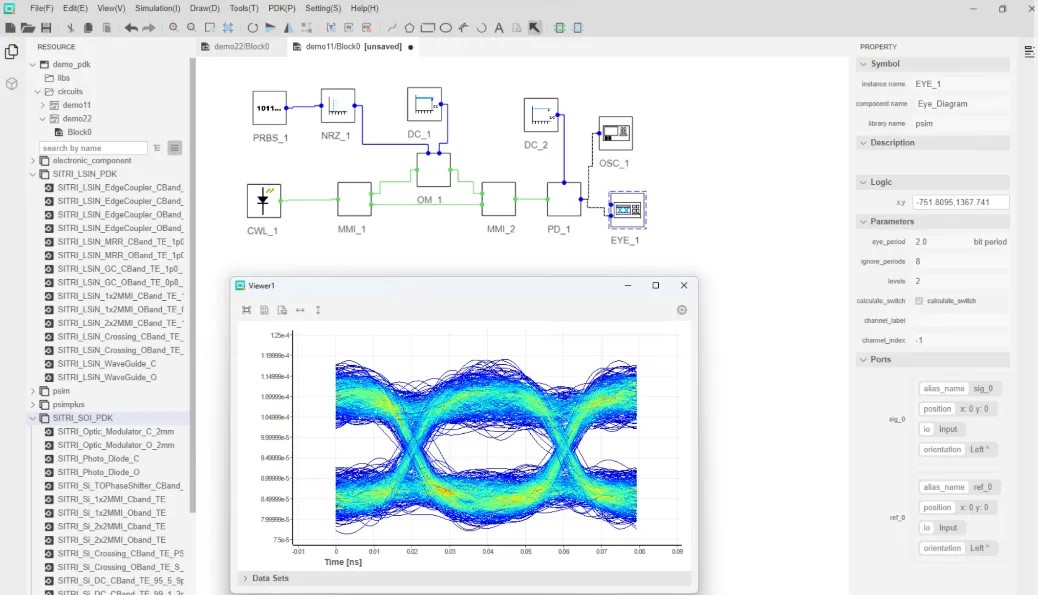The width and height of the screenshot is (1038, 595).
Task: Open Viewer1 settings gear icon
Action: point(682,310)
